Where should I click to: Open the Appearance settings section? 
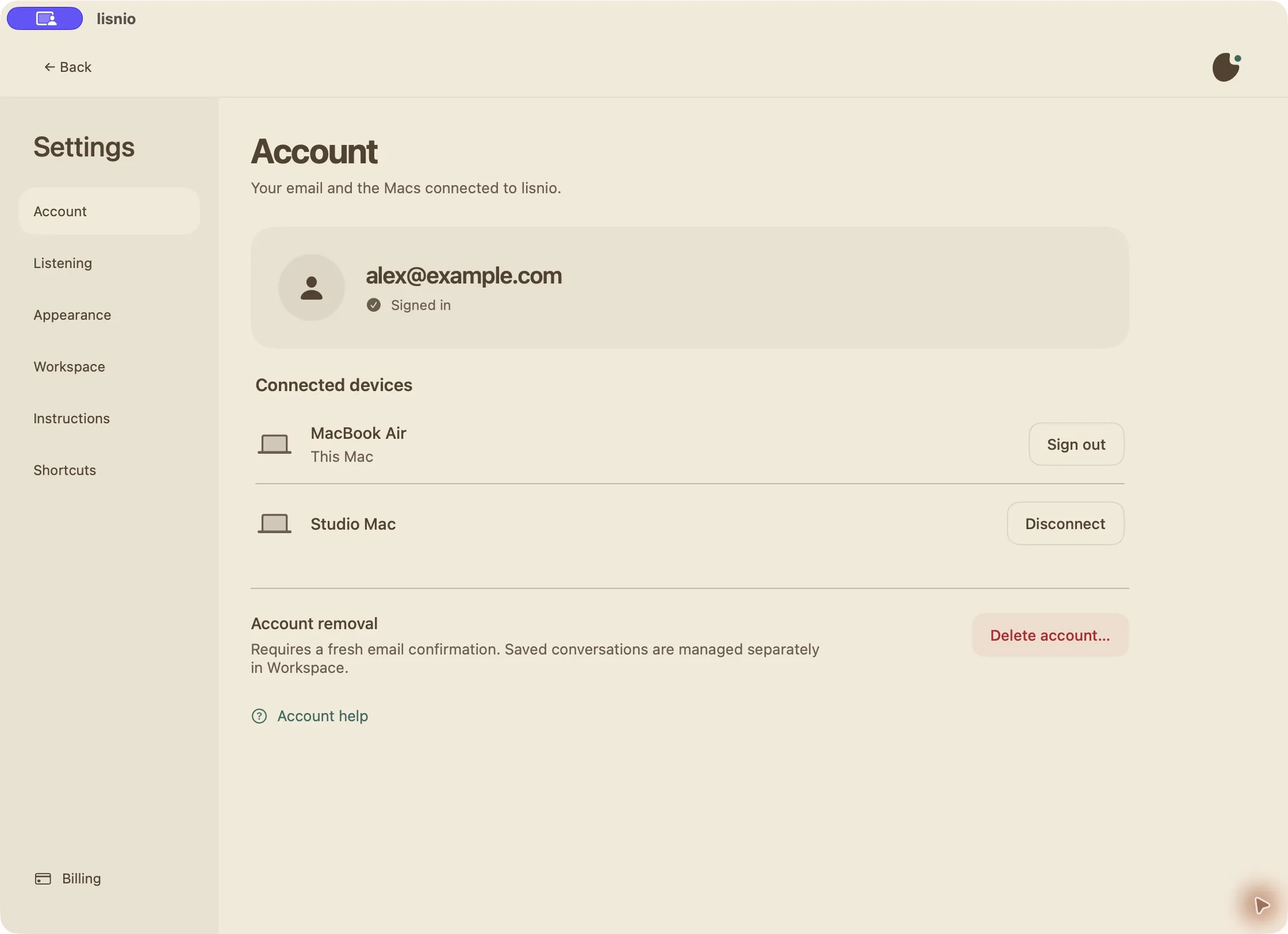tap(109, 315)
